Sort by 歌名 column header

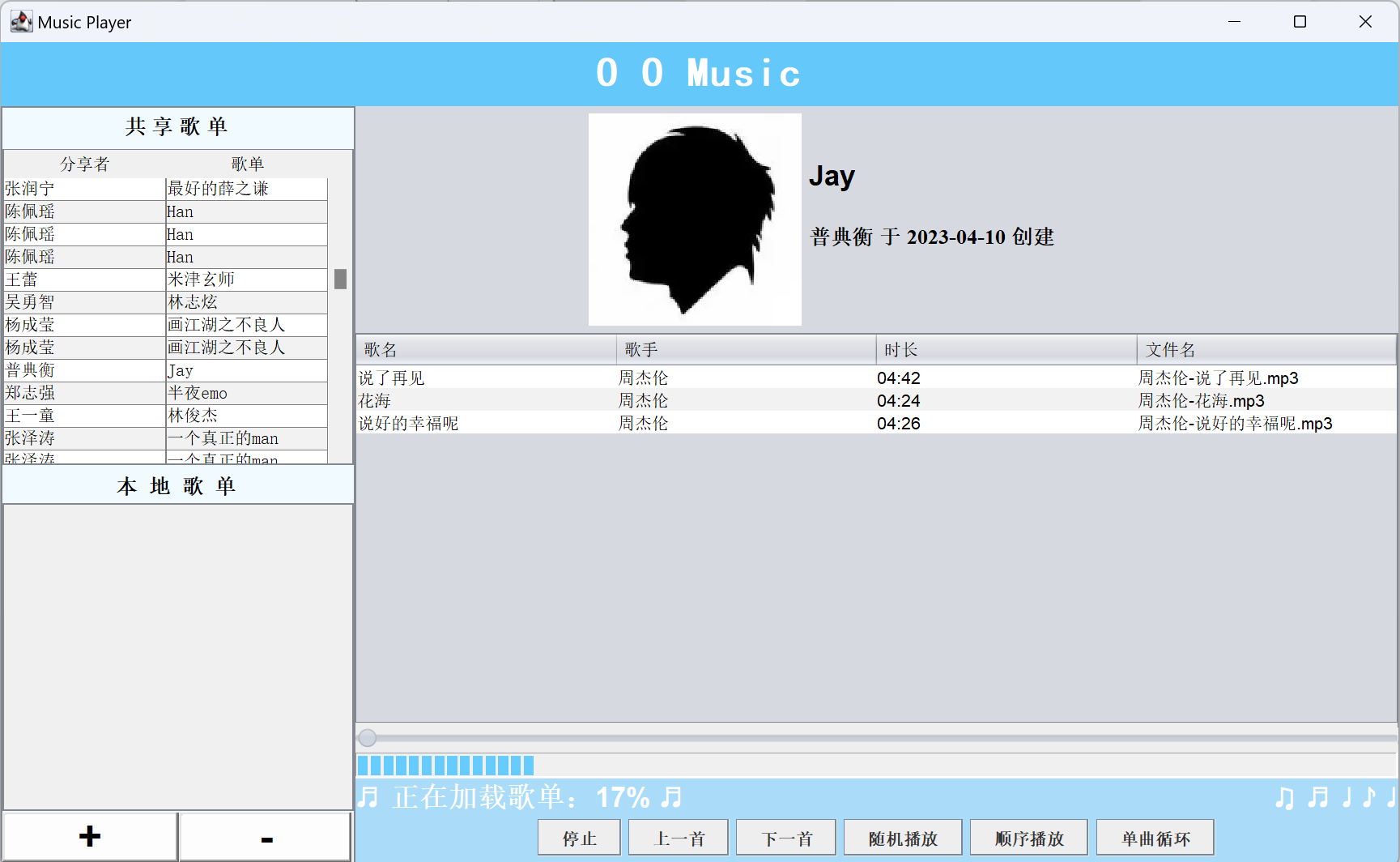(486, 350)
